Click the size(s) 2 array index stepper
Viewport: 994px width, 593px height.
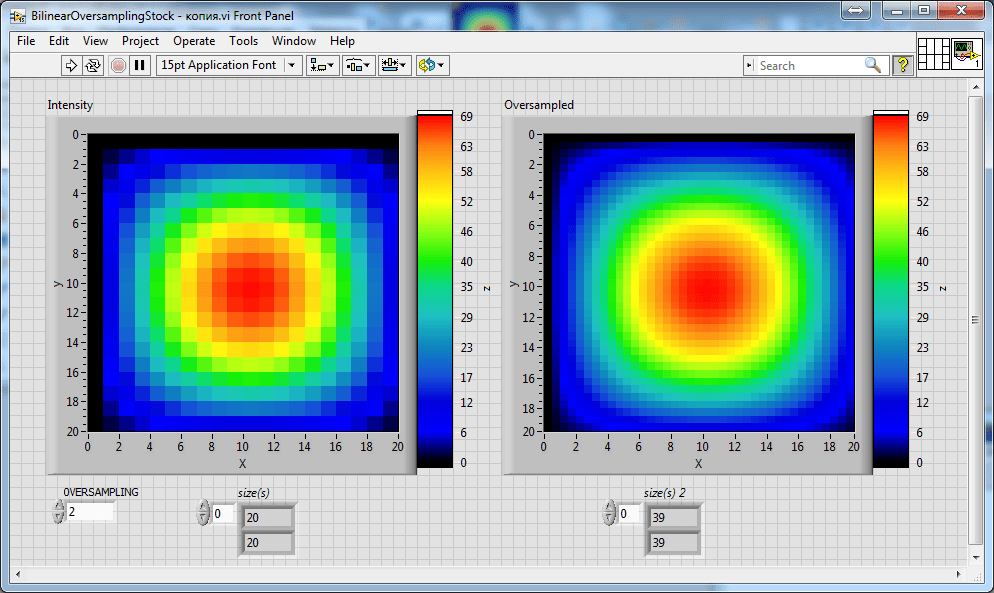pos(609,512)
